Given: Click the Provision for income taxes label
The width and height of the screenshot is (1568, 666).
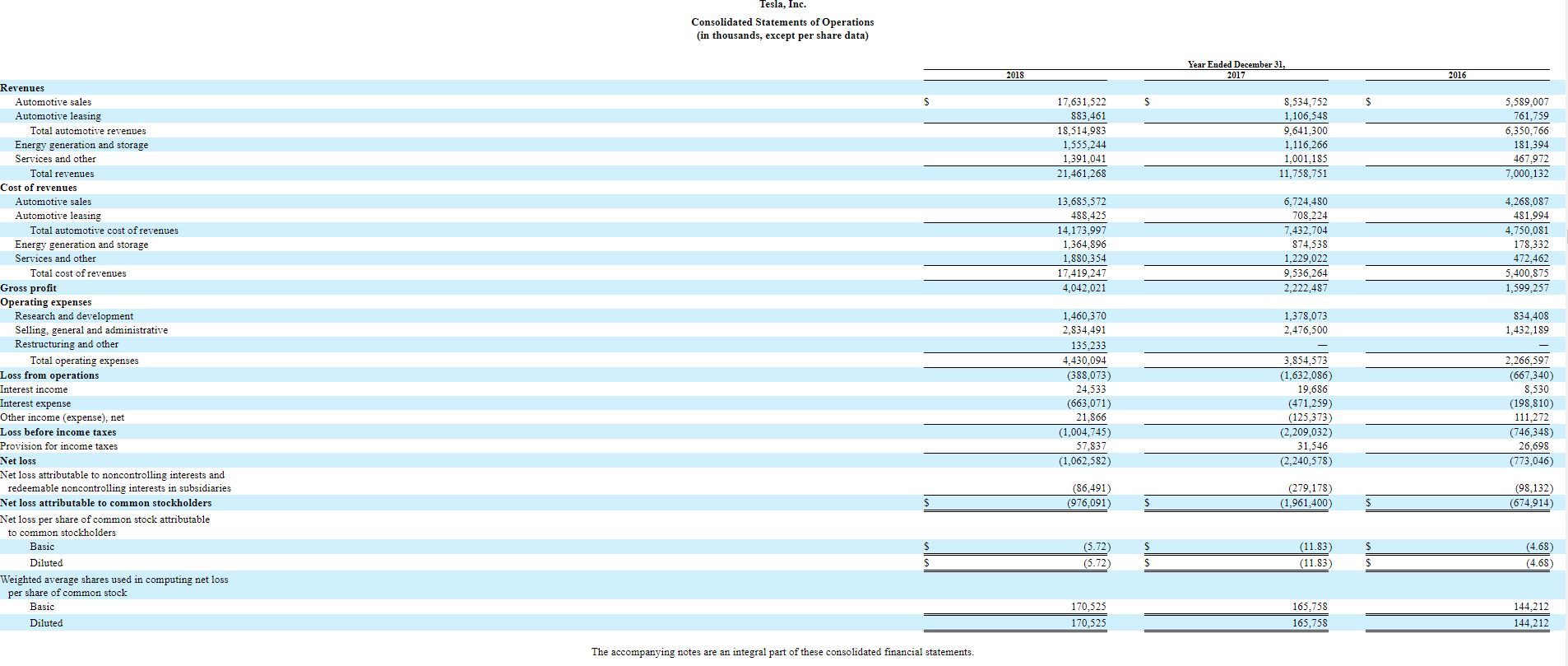Looking at the screenshot, I should (58, 446).
